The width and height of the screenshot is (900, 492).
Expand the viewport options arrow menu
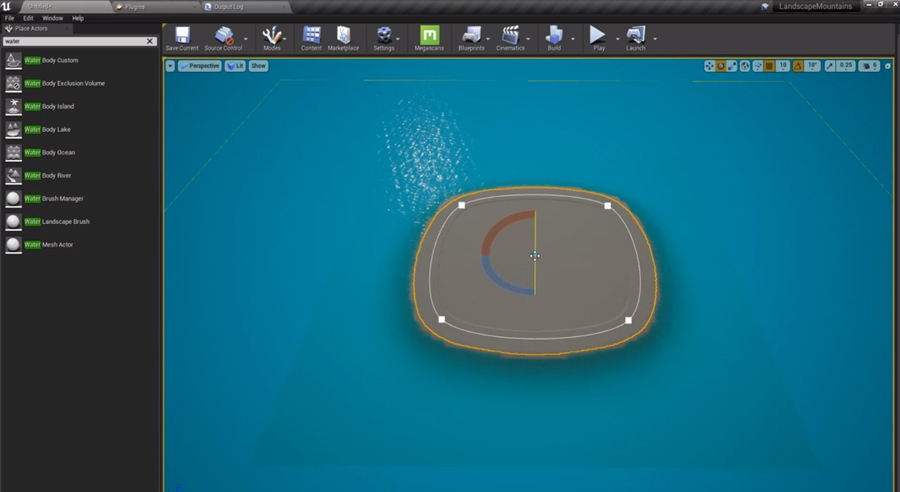170,66
